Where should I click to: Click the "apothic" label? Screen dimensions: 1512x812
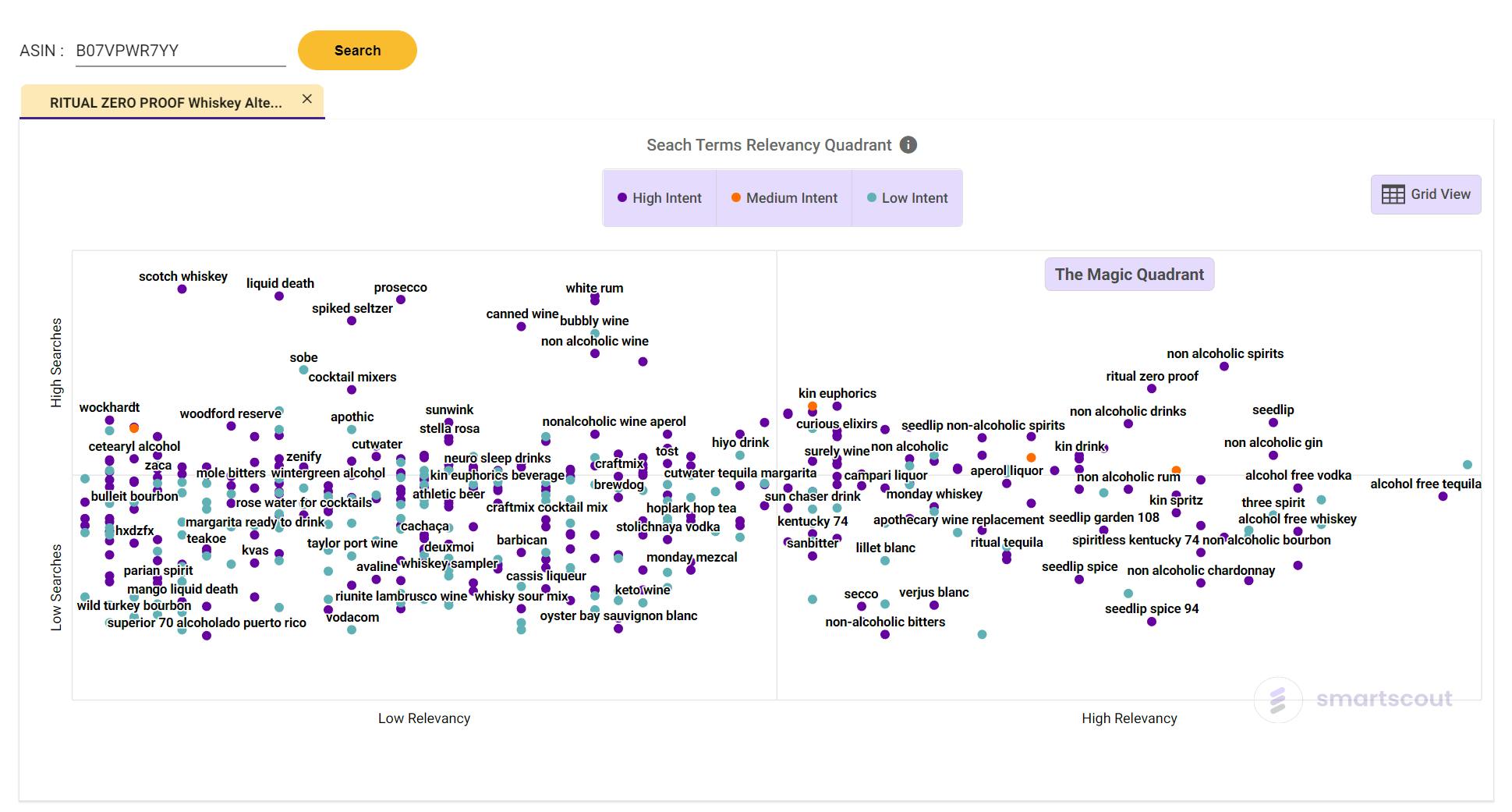tap(352, 417)
